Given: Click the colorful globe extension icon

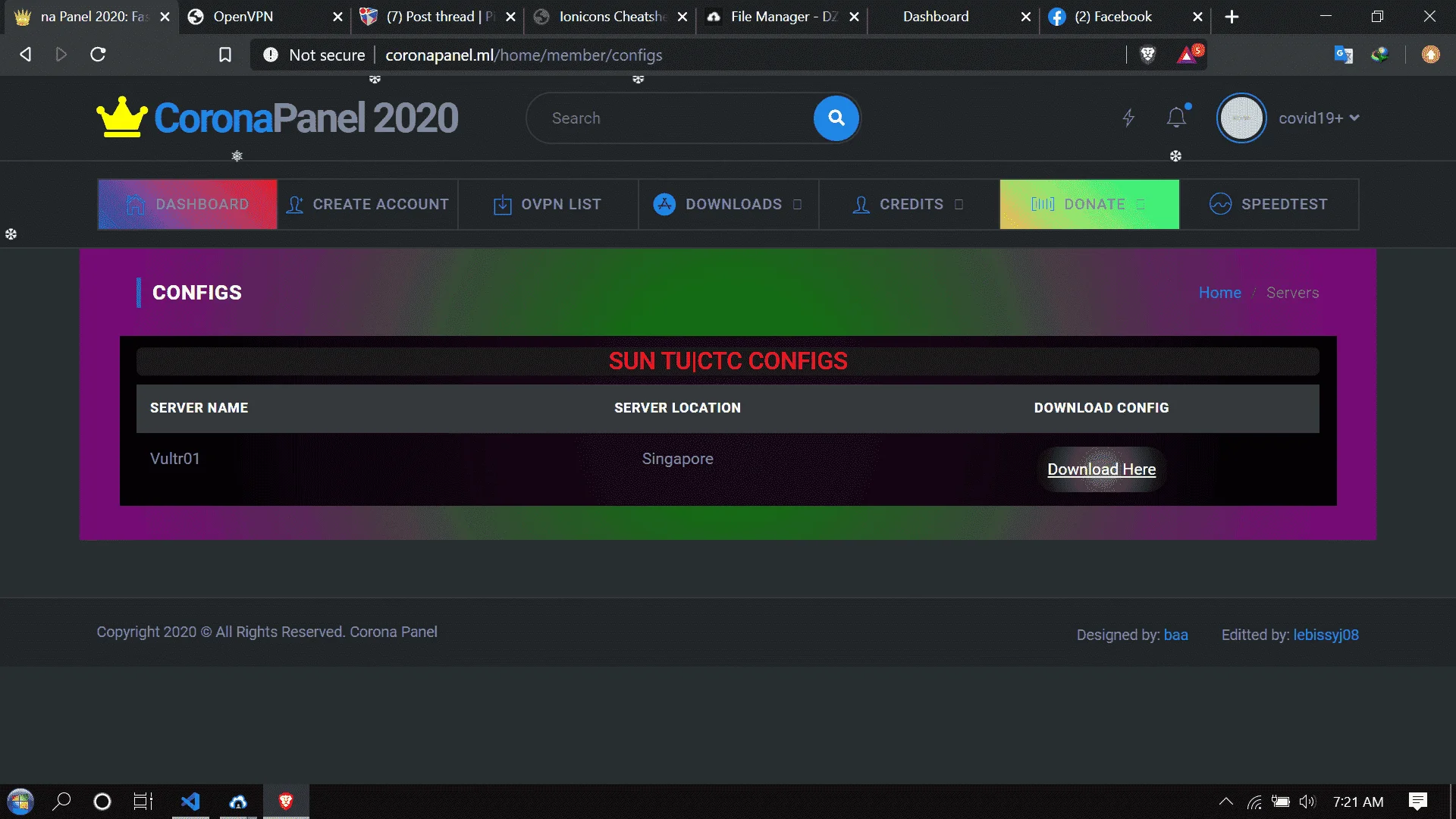Looking at the screenshot, I should (1379, 55).
